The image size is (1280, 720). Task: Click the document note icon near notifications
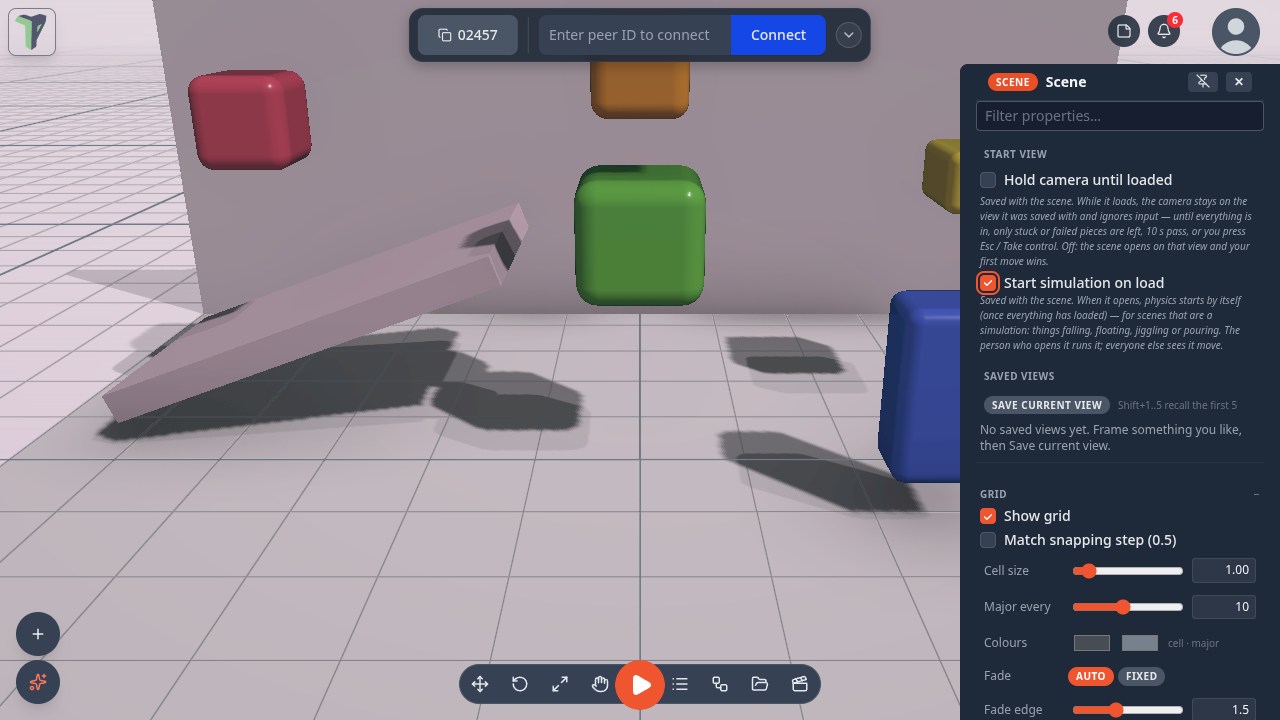[1124, 31]
